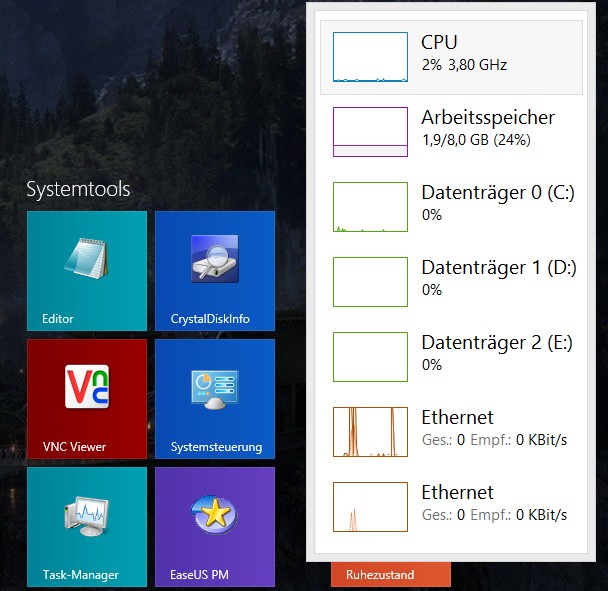Image resolution: width=608 pixels, height=591 pixels.
Task: Click the '1,9/8,0 GB (24%)' value
Action: (x=476, y=140)
